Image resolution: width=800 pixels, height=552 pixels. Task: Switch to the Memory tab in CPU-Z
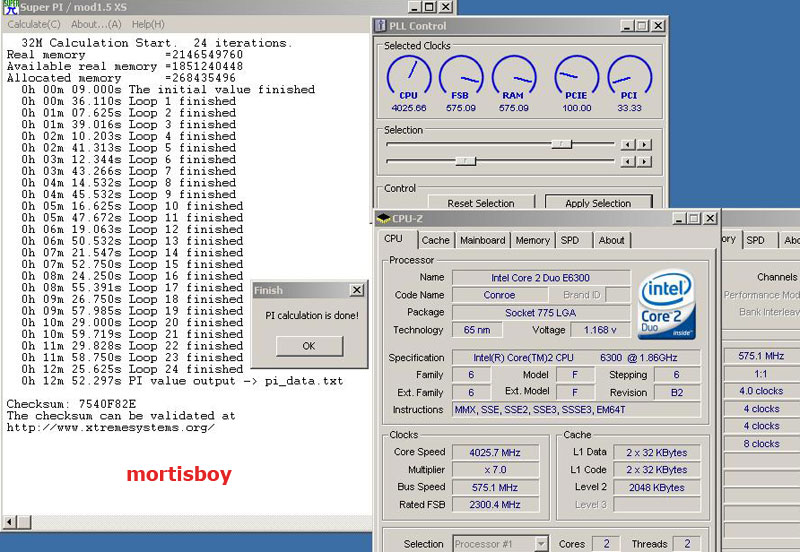click(x=533, y=240)
